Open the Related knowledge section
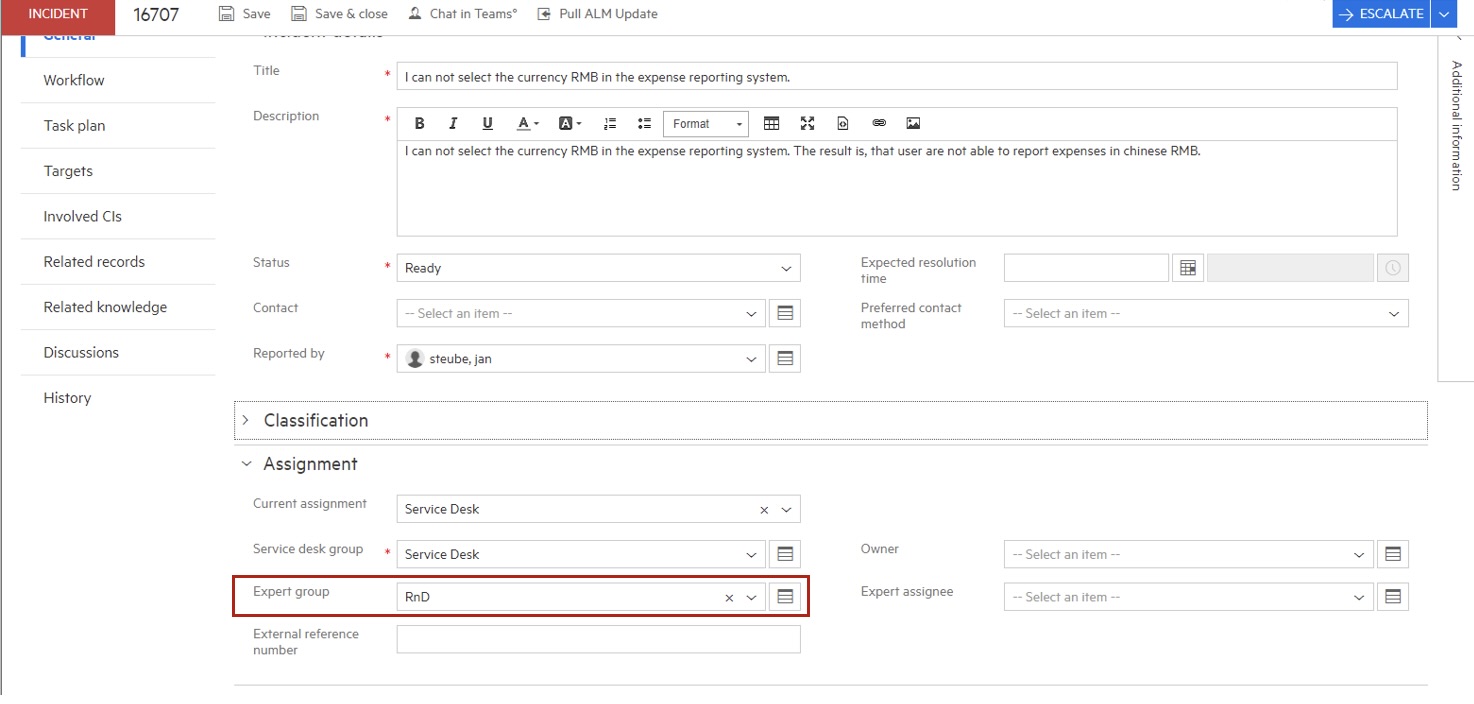This screenshot has width=1474, height=704. click(104, 307)
